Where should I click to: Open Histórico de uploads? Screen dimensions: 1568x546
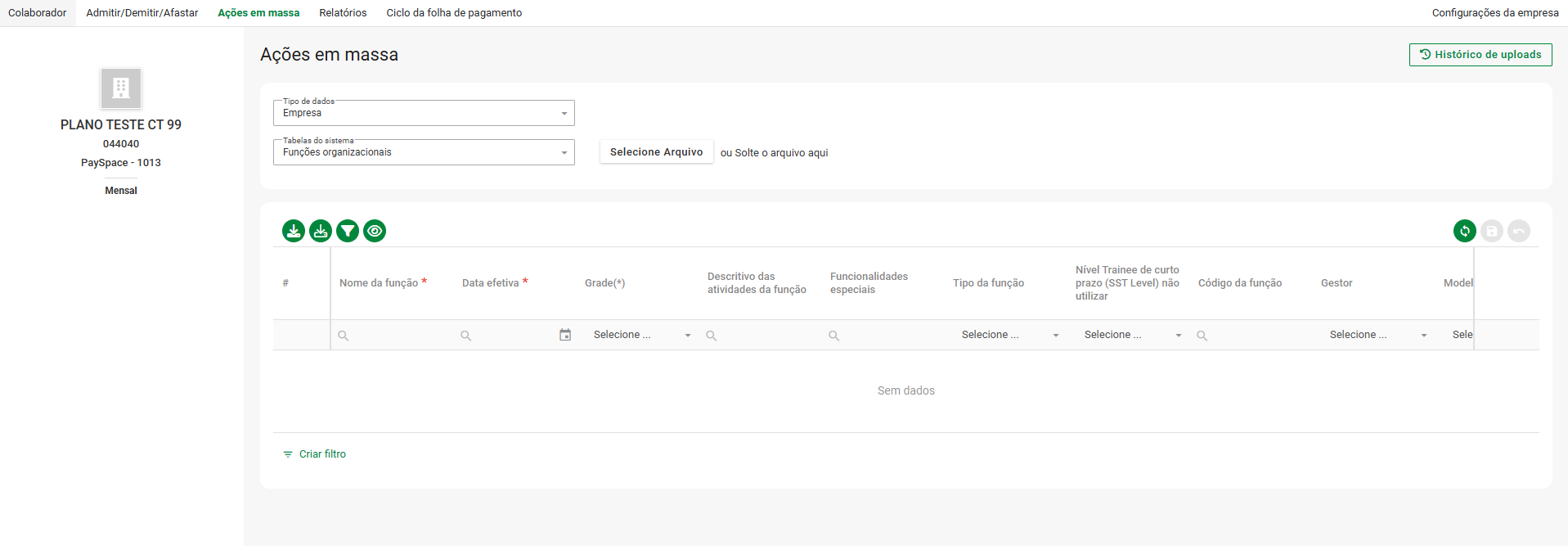[x=1480, y=55]
